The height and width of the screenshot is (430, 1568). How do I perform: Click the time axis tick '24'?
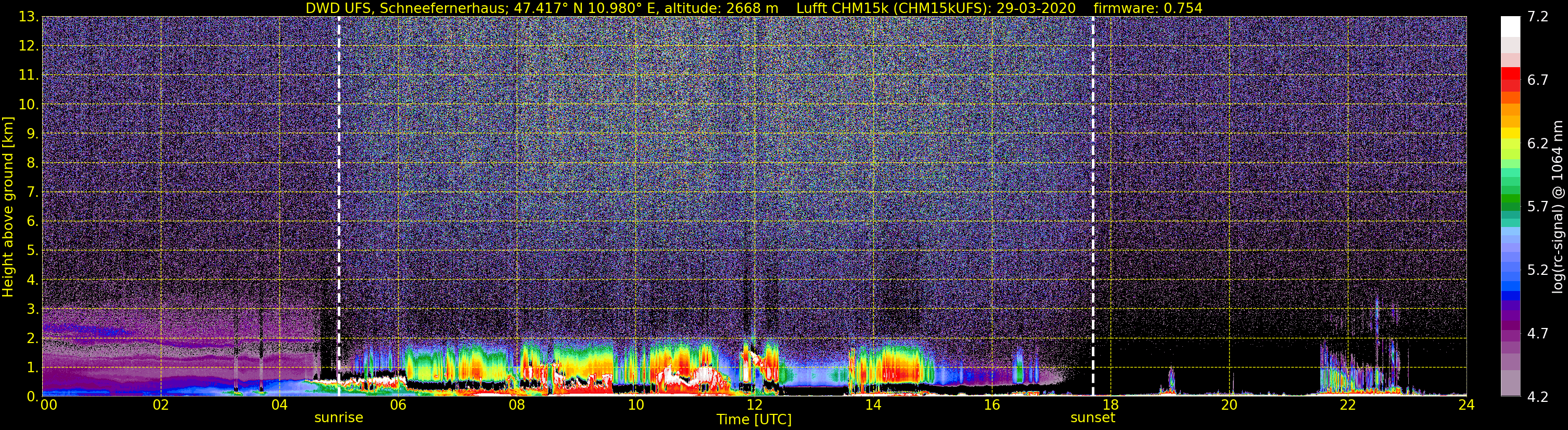1467,406
